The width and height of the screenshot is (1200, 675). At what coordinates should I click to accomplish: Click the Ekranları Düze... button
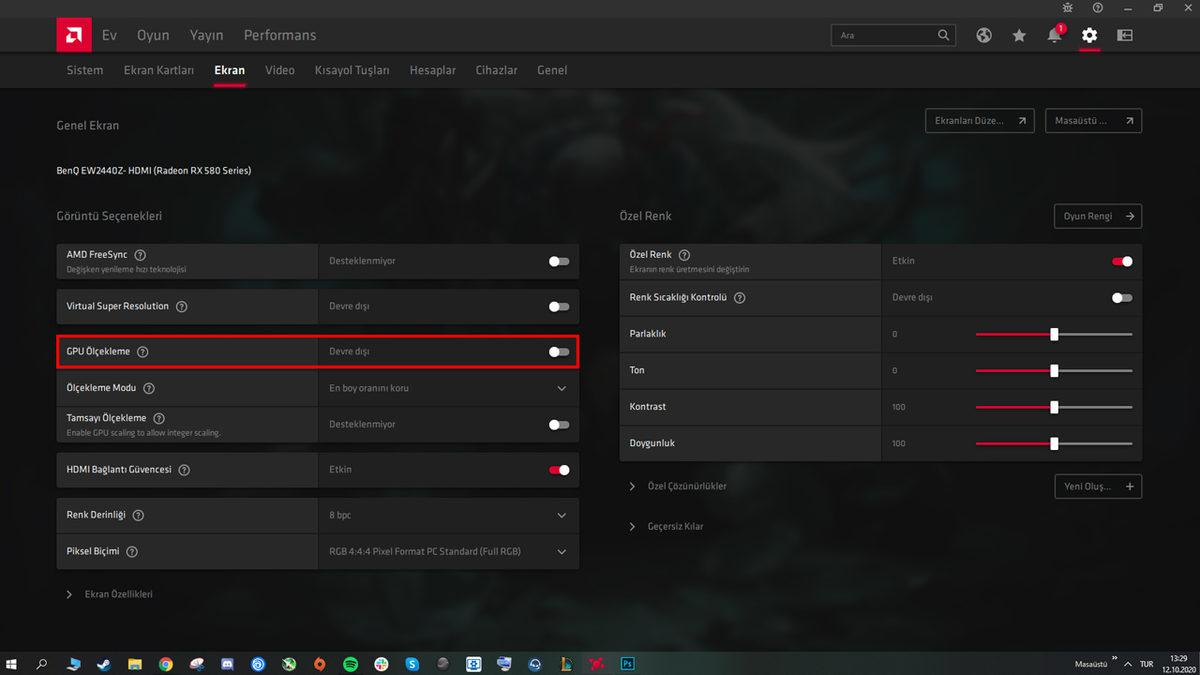(x=979, y=120)
